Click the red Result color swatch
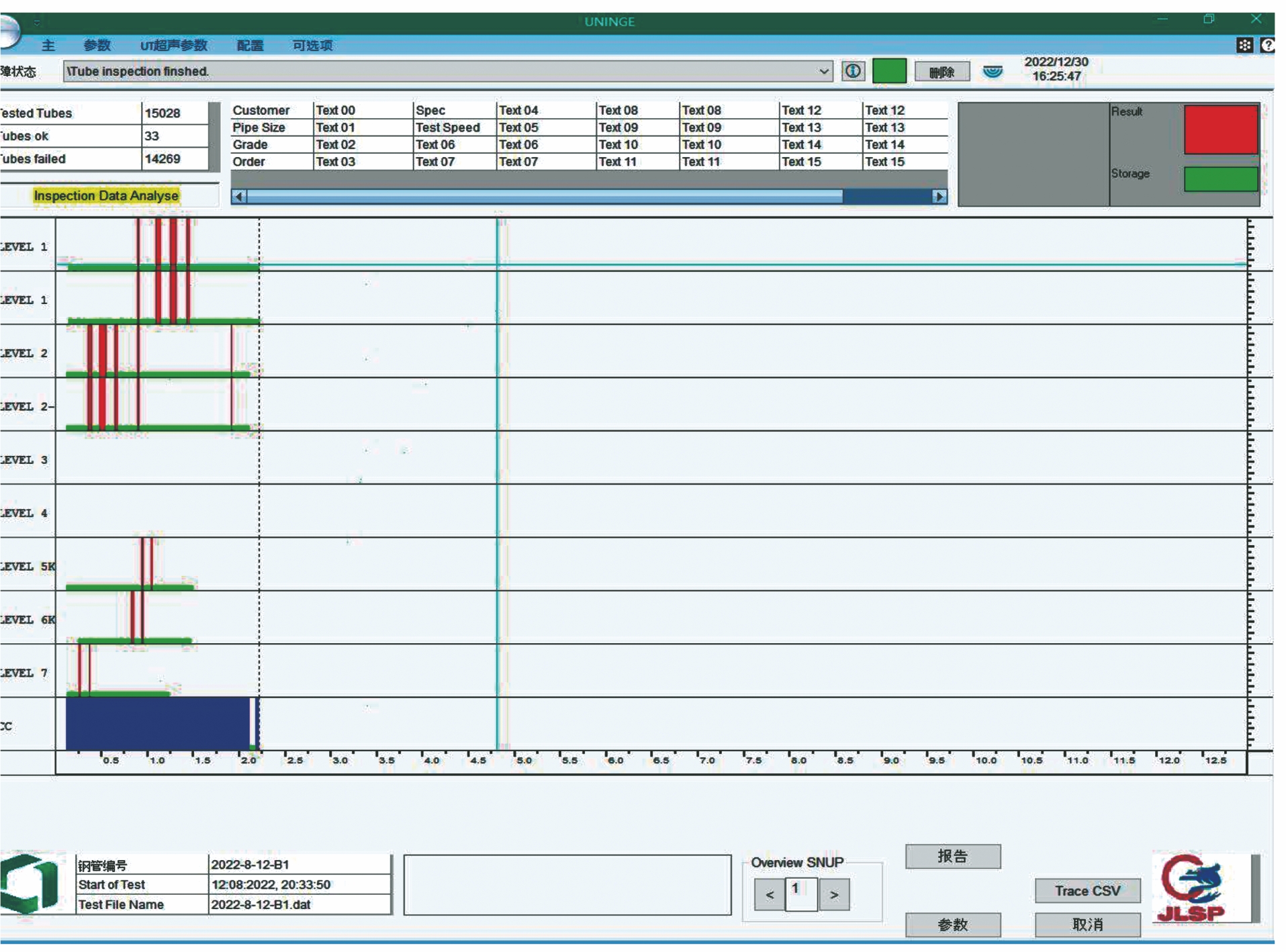This screenshot has height=952, width=1286. (1220, 130)
